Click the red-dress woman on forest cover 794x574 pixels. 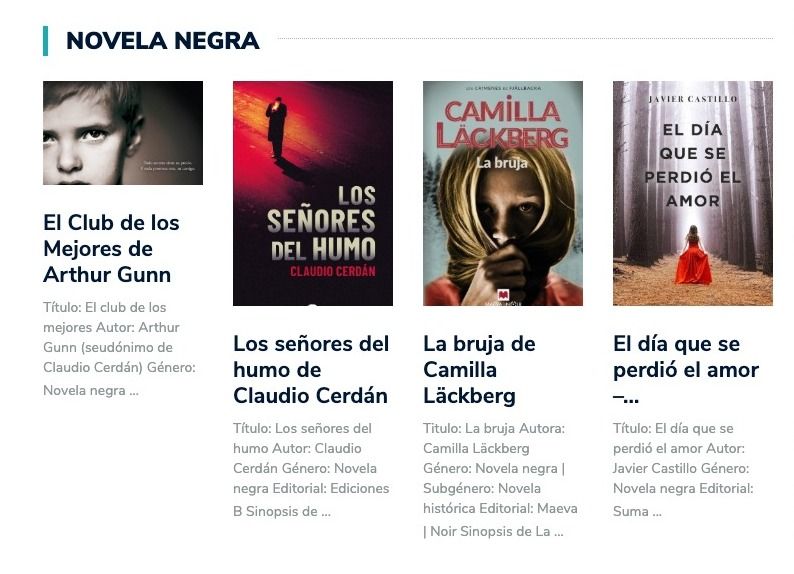pos(693,255)
